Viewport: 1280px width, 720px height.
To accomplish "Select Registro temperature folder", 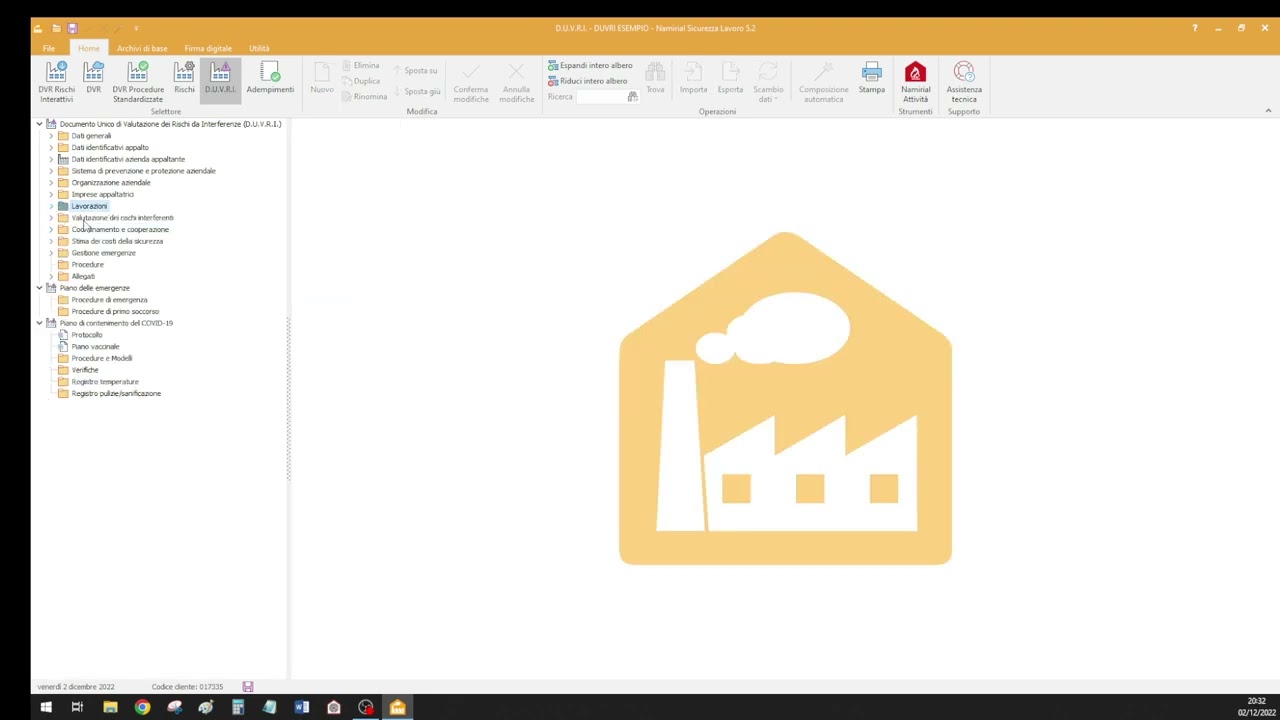I will (105, 382).
